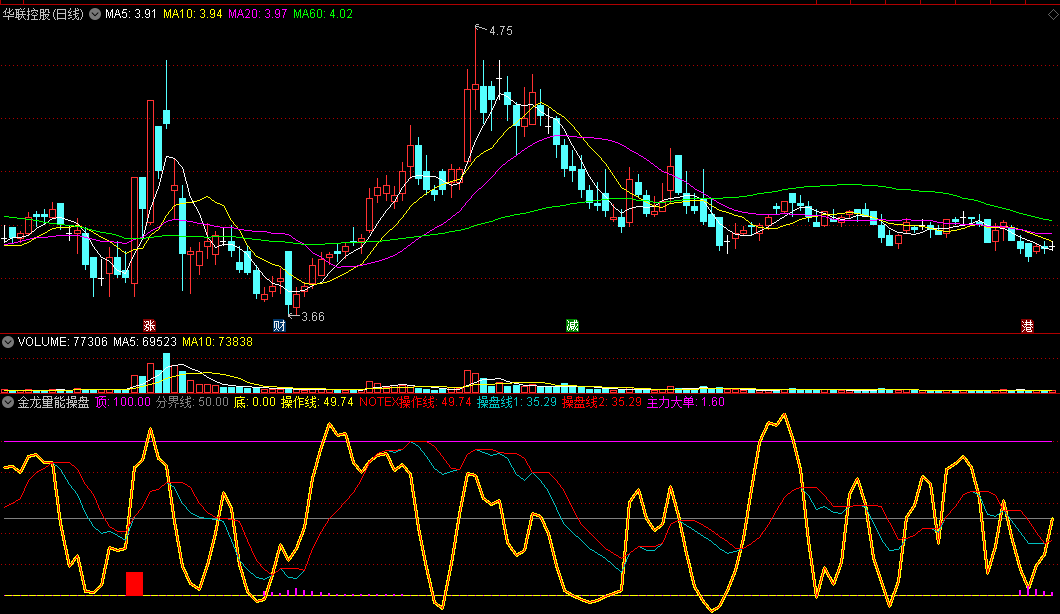Screen dimensions: 1060x614
Task: Click the 操盘线2: 35.29 label
Action: point(602,402)
